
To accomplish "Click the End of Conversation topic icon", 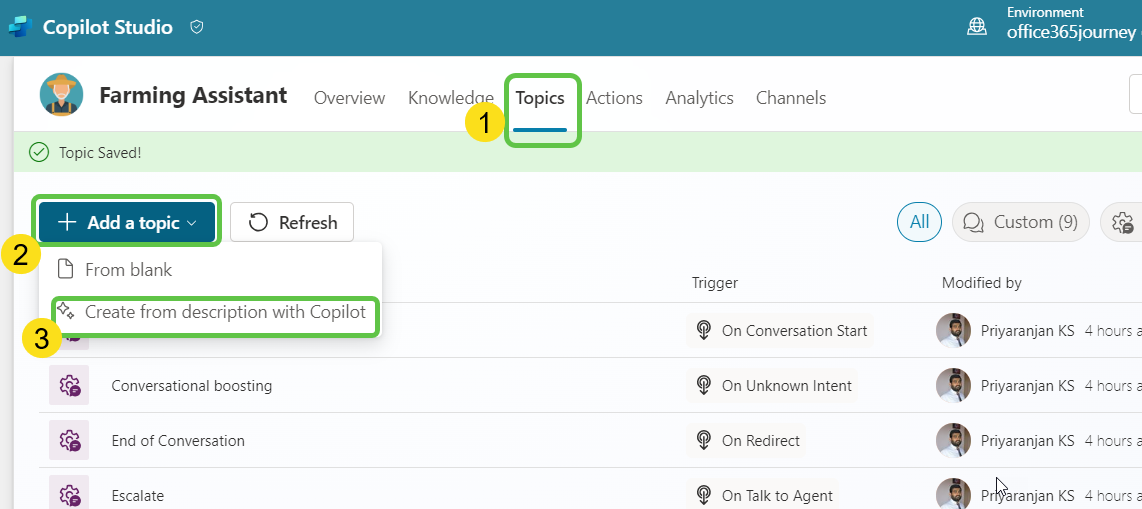I will tap(69, 440).
